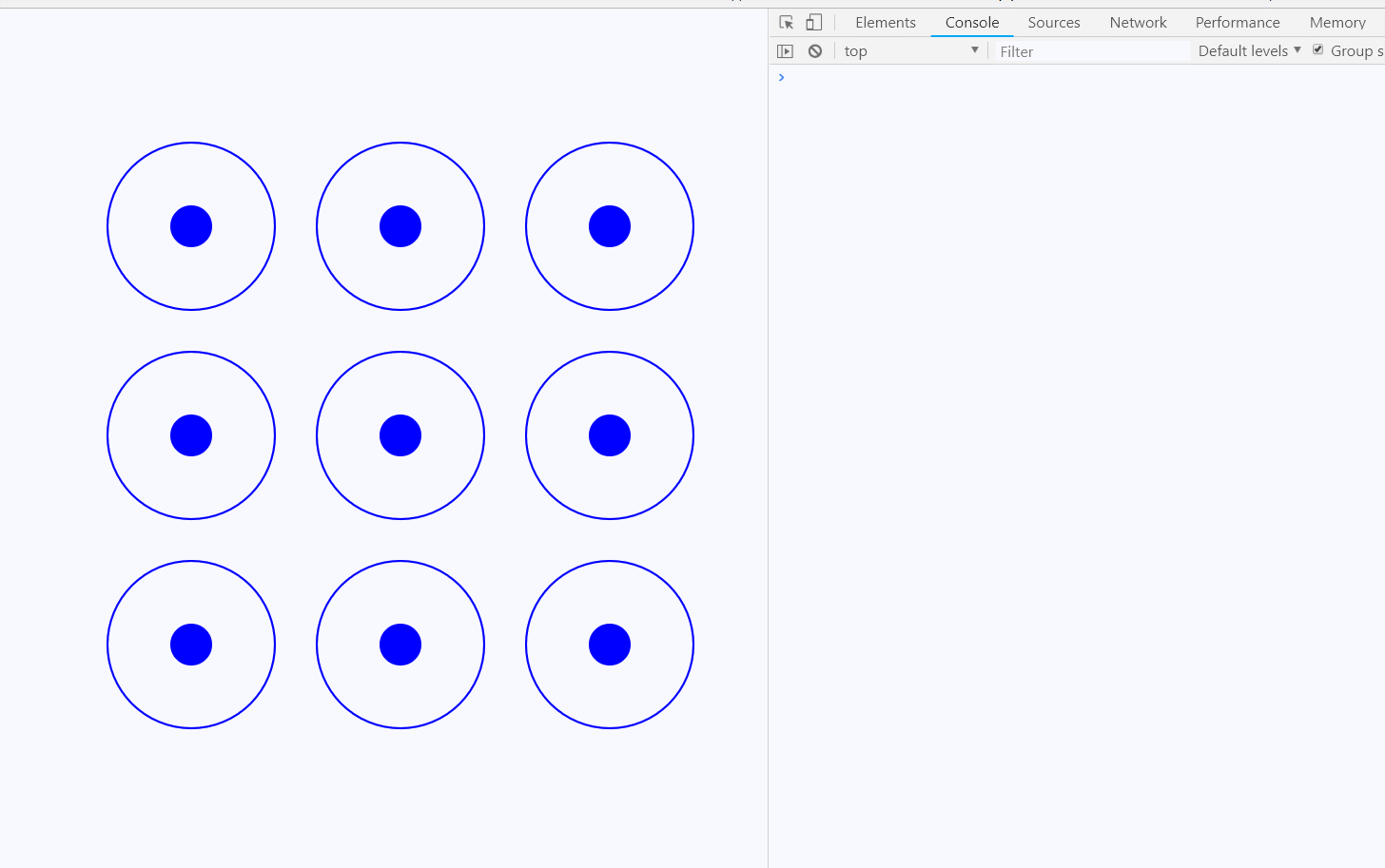
Task: Open the console sidebar panel icon
Action: 785,50
